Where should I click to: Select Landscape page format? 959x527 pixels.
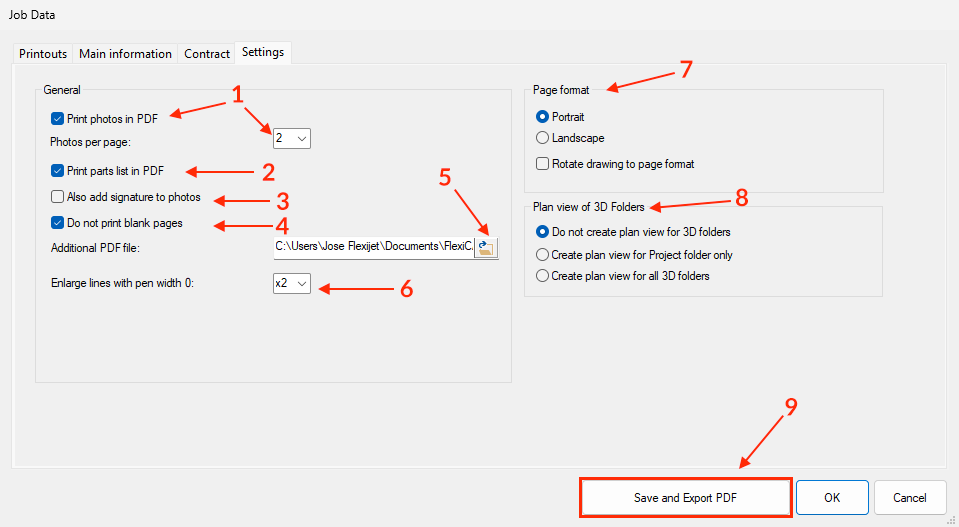point(543,138)
